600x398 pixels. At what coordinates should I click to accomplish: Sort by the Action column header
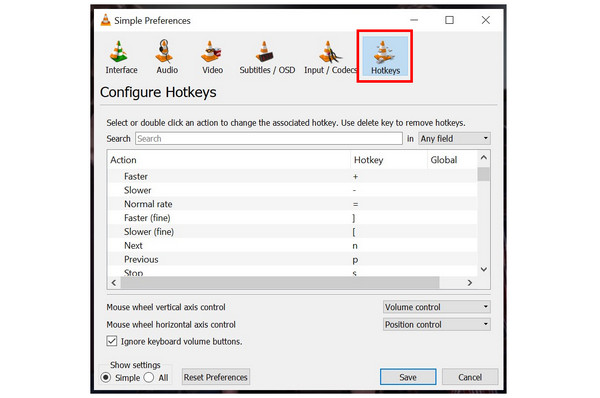point(229,160)
